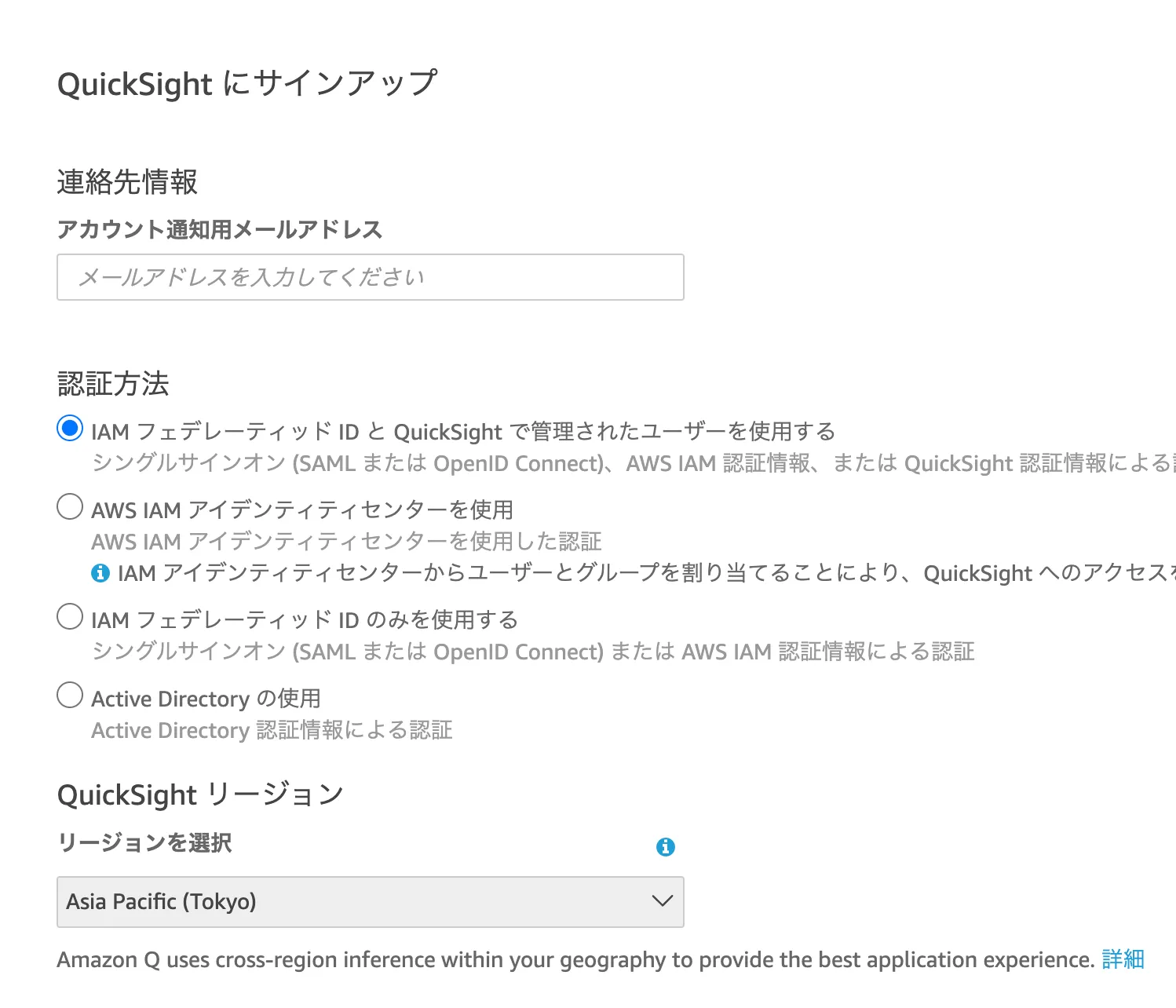Viewport: 1176px width, 1008px height.
Task: Select the AWS IAM アイデンティティセンターを使用 radio button
Action: coord(70,507)
